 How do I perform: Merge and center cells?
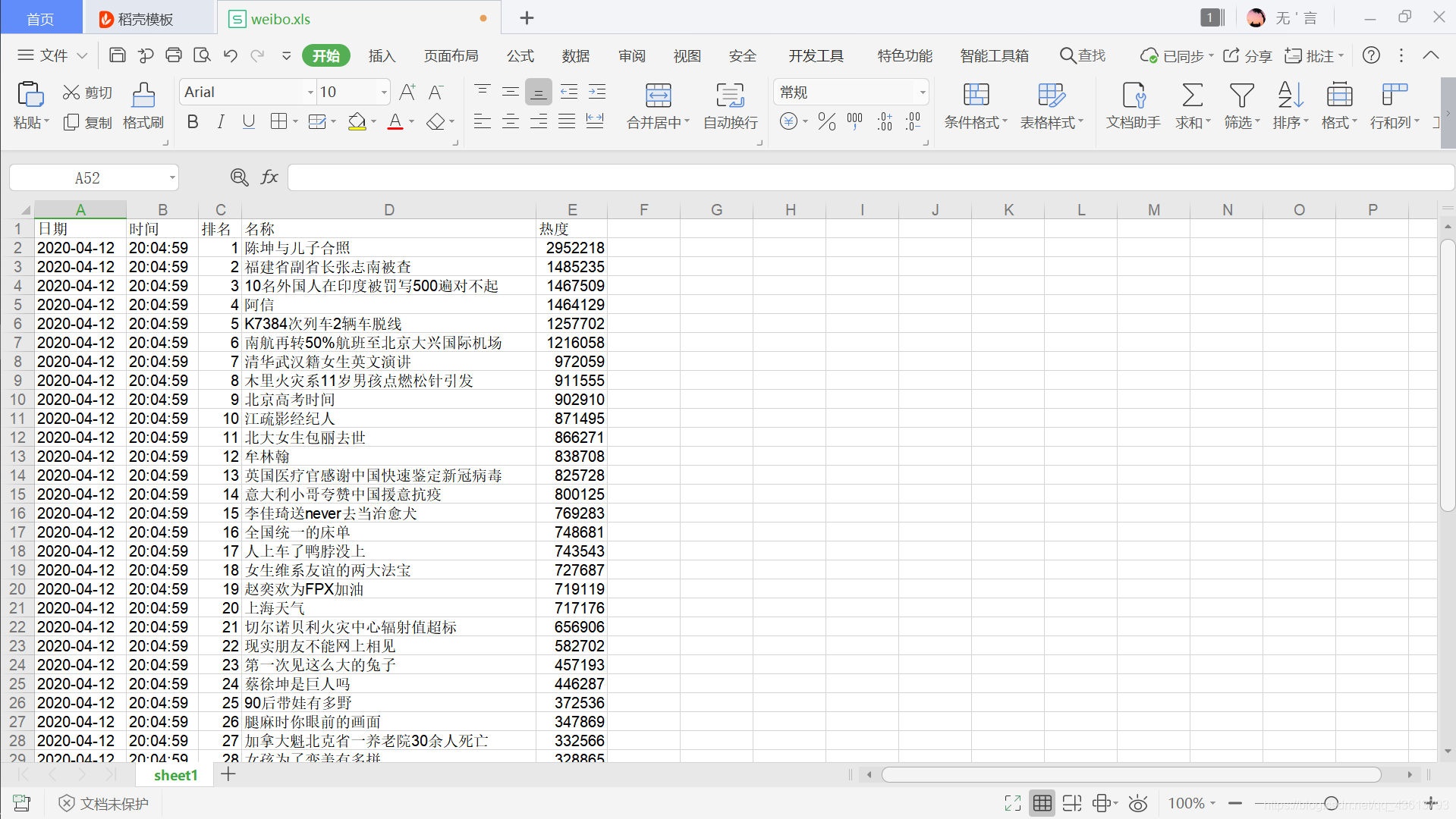[658, 106]
